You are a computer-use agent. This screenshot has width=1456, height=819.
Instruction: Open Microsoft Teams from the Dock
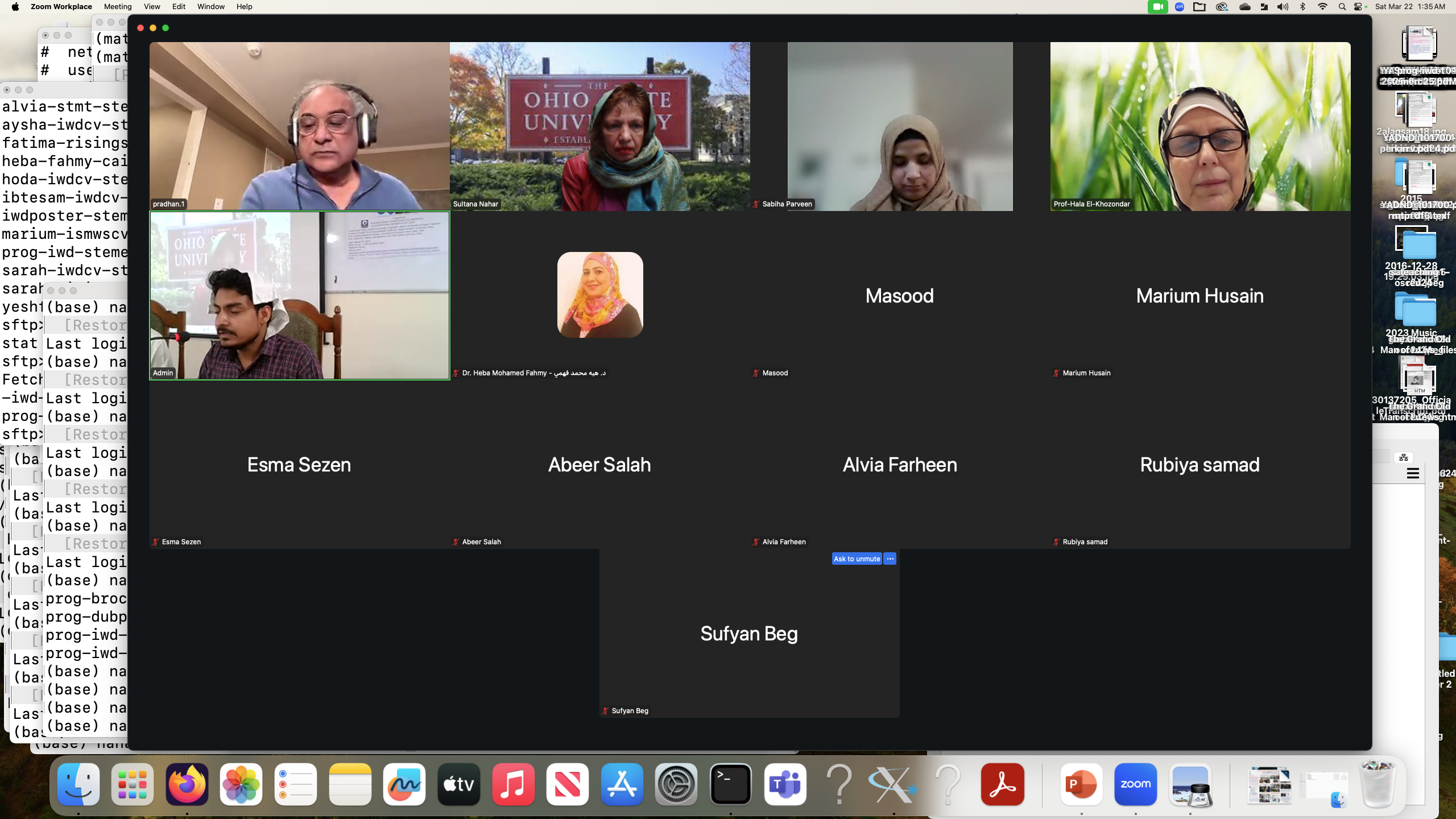(x=785, y=784)
